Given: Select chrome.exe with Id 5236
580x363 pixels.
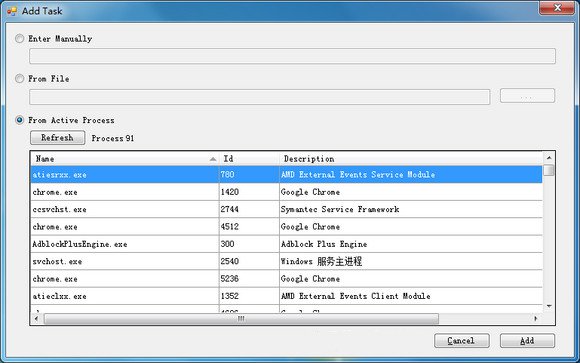Looking at the screenshot, I should pos(286,279).
